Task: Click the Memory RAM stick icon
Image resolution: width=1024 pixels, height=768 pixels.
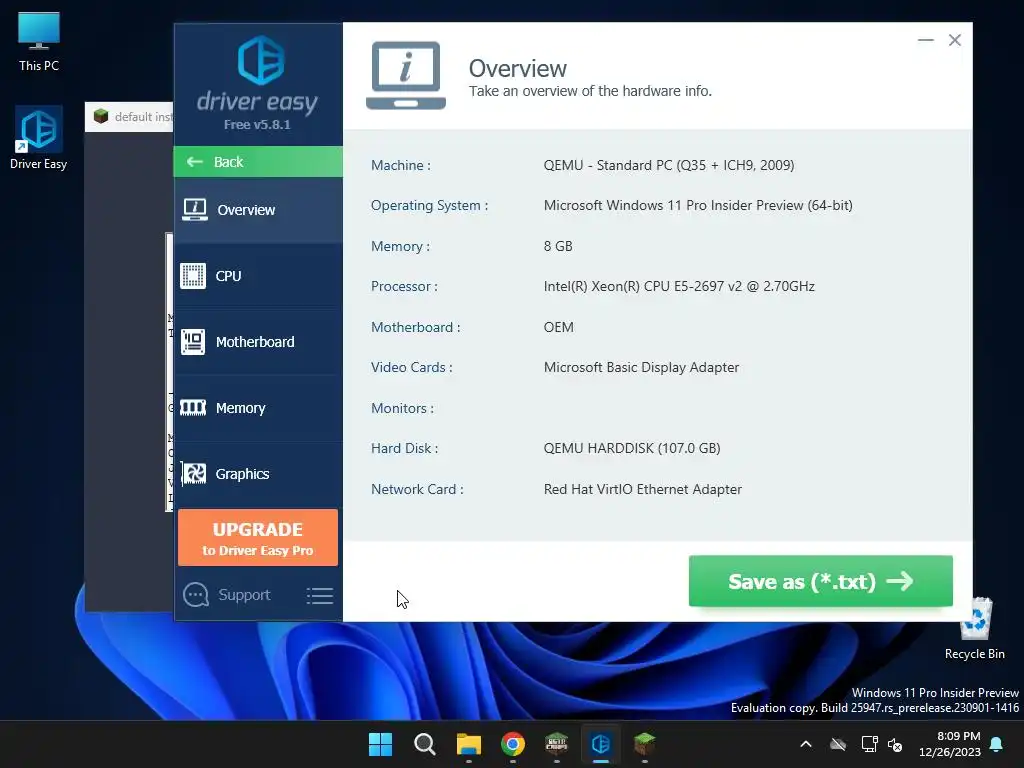Action: pyautogui.click(x=193, y=408)
